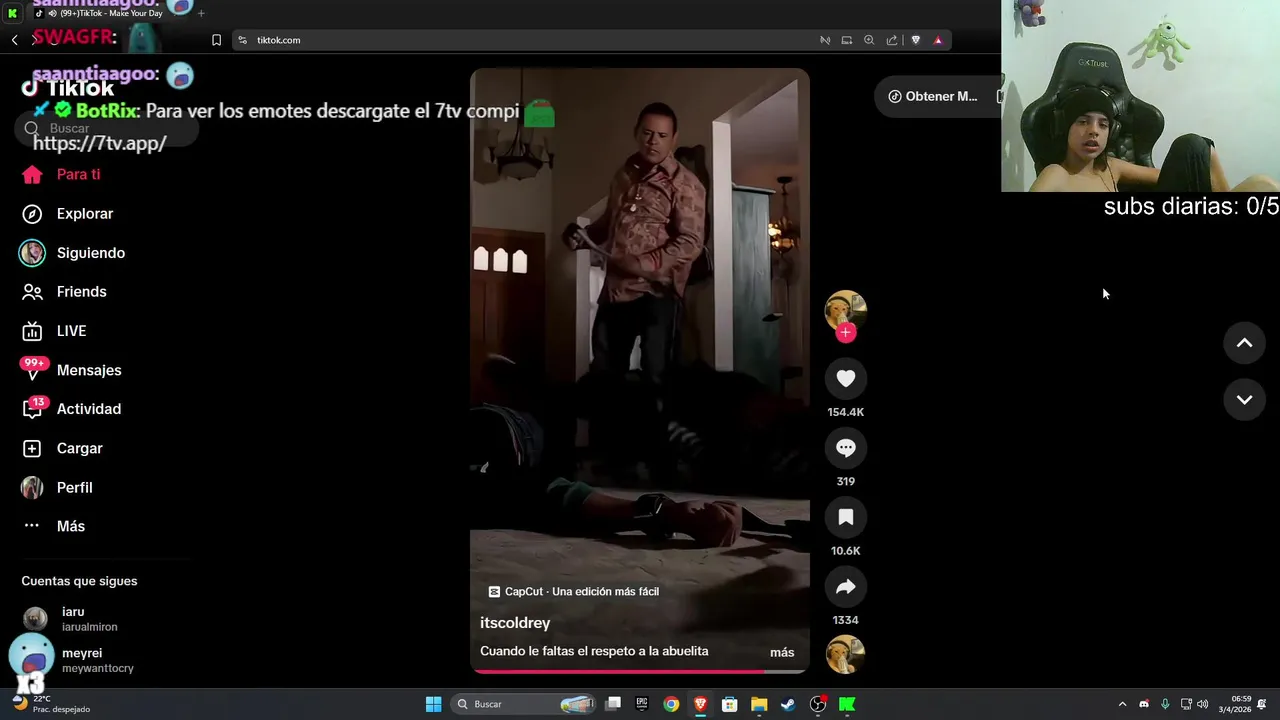Expand caption with más link
Viewport: 1280px width, 720px height.
[782, 652]
